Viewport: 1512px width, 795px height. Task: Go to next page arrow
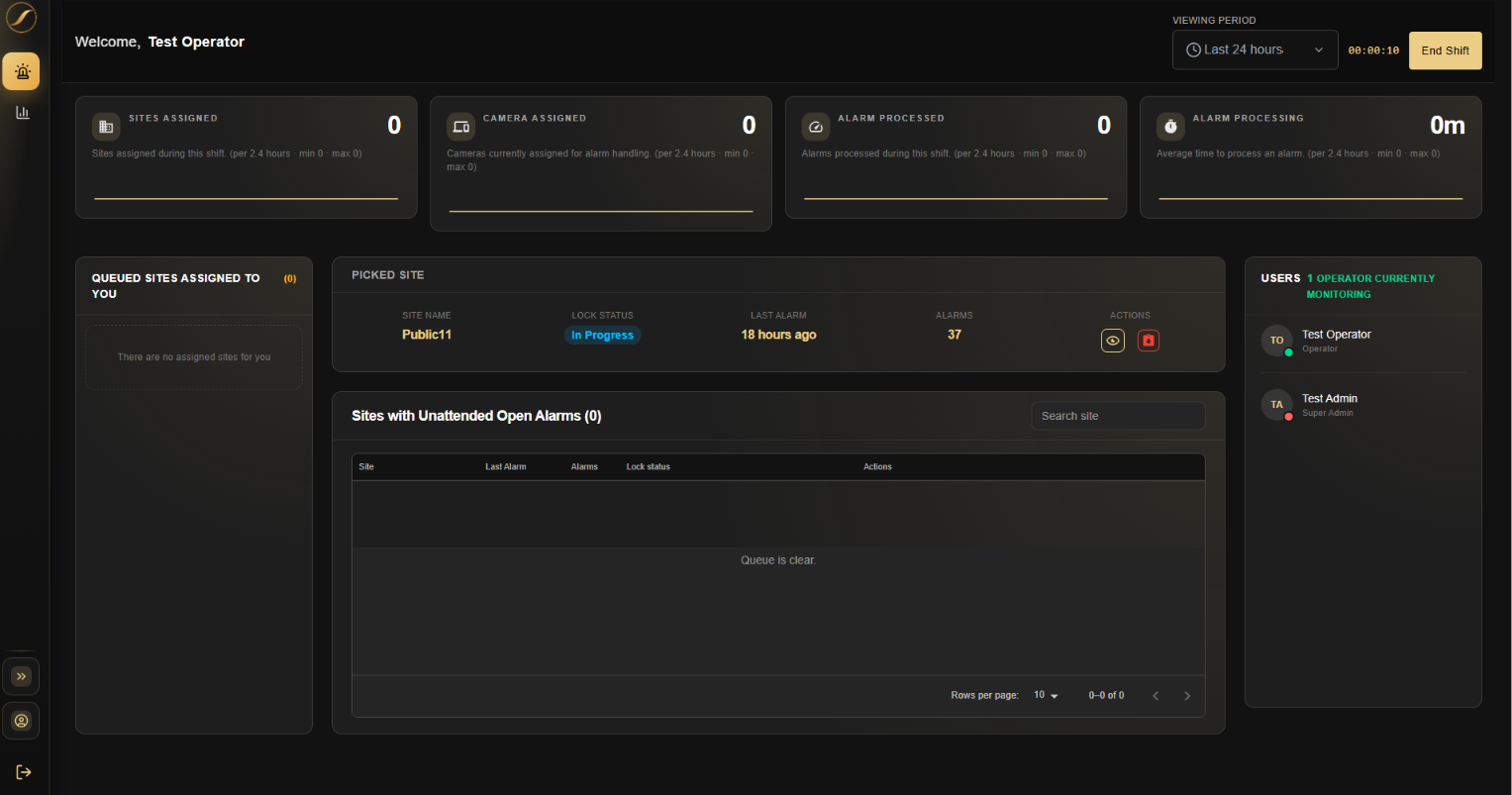point(1187,696)
